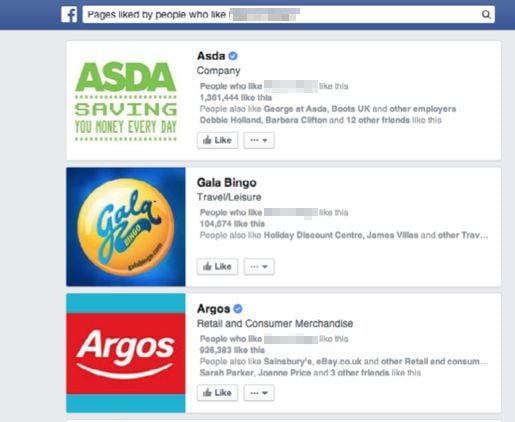Focus the Facebook search input field
The height and width of the screenshot is (422, 515).
pos(288,15)
